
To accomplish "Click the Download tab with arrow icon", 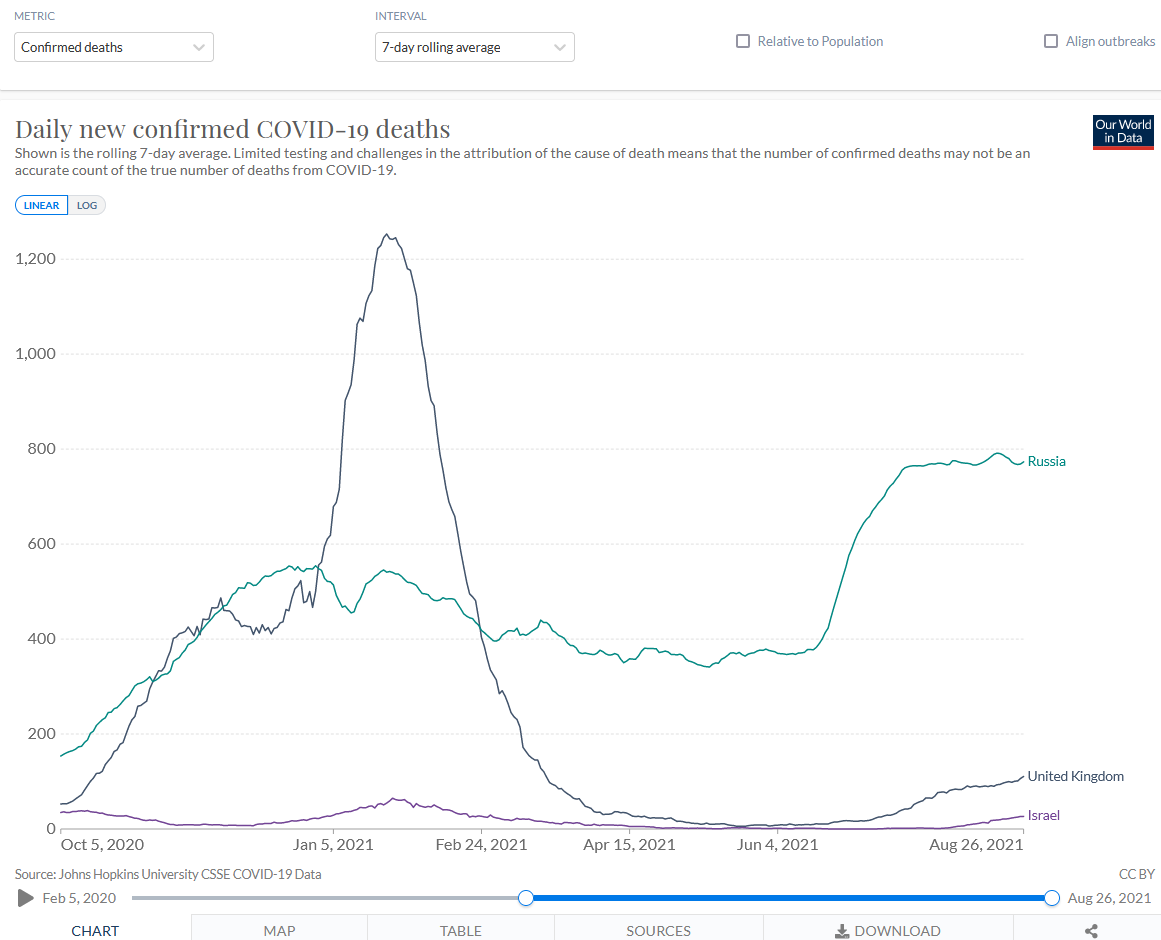I will (887, 931).
